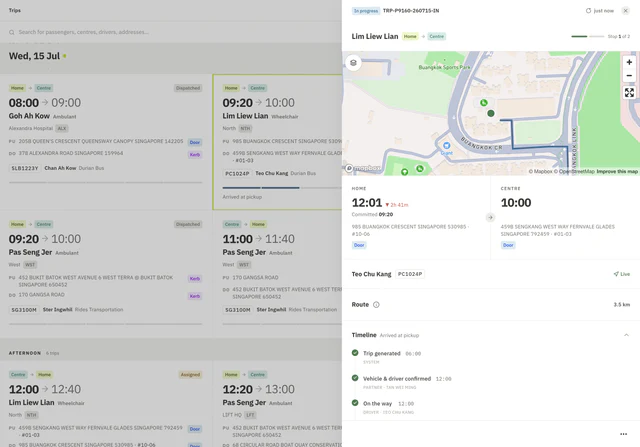Click the Trips page title

click(x=15, y=10)
